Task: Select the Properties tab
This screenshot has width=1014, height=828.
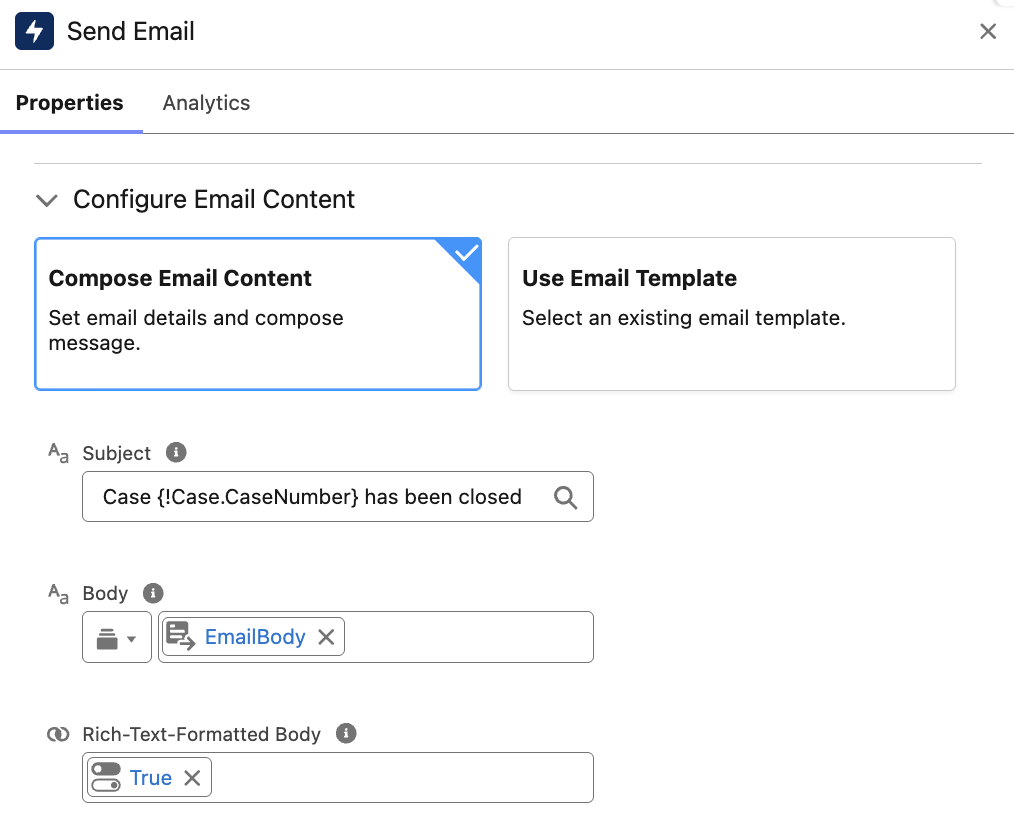Action: click(x=70, y=102)
